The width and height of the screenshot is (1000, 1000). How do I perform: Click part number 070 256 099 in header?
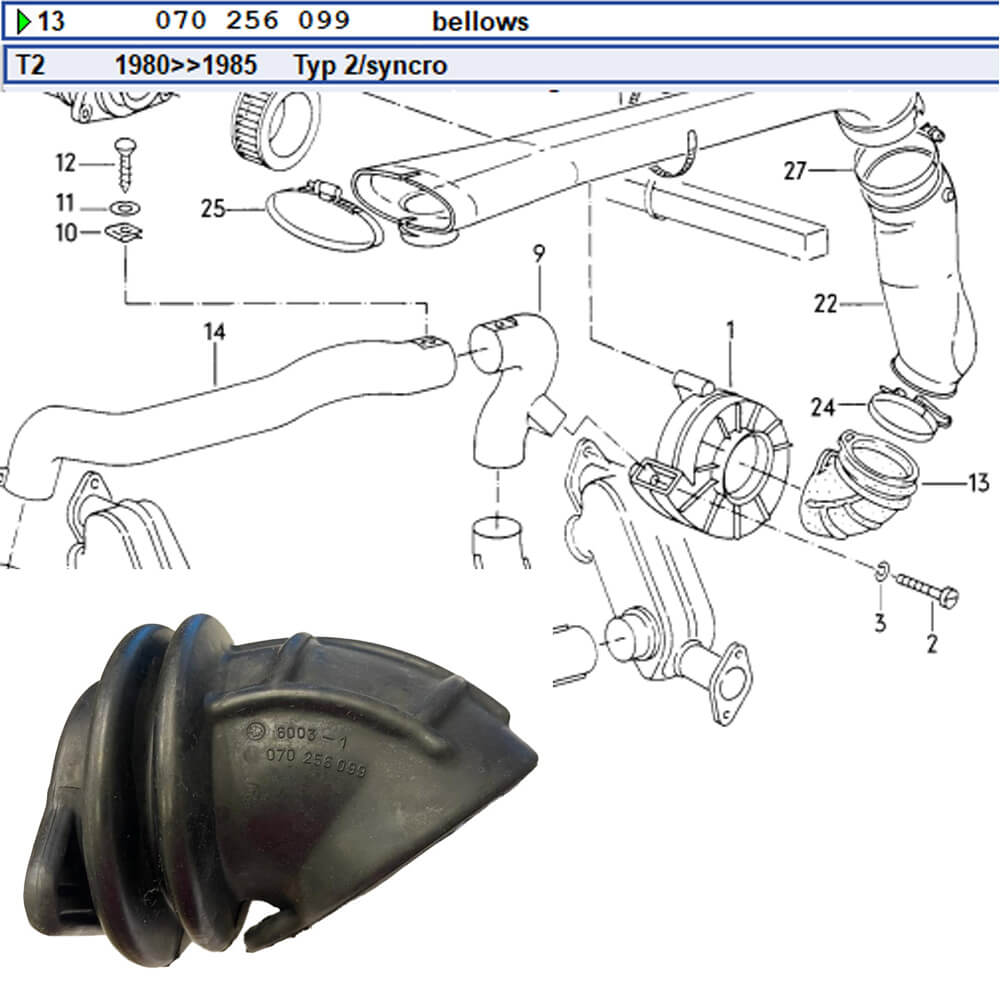click(254, 21)
